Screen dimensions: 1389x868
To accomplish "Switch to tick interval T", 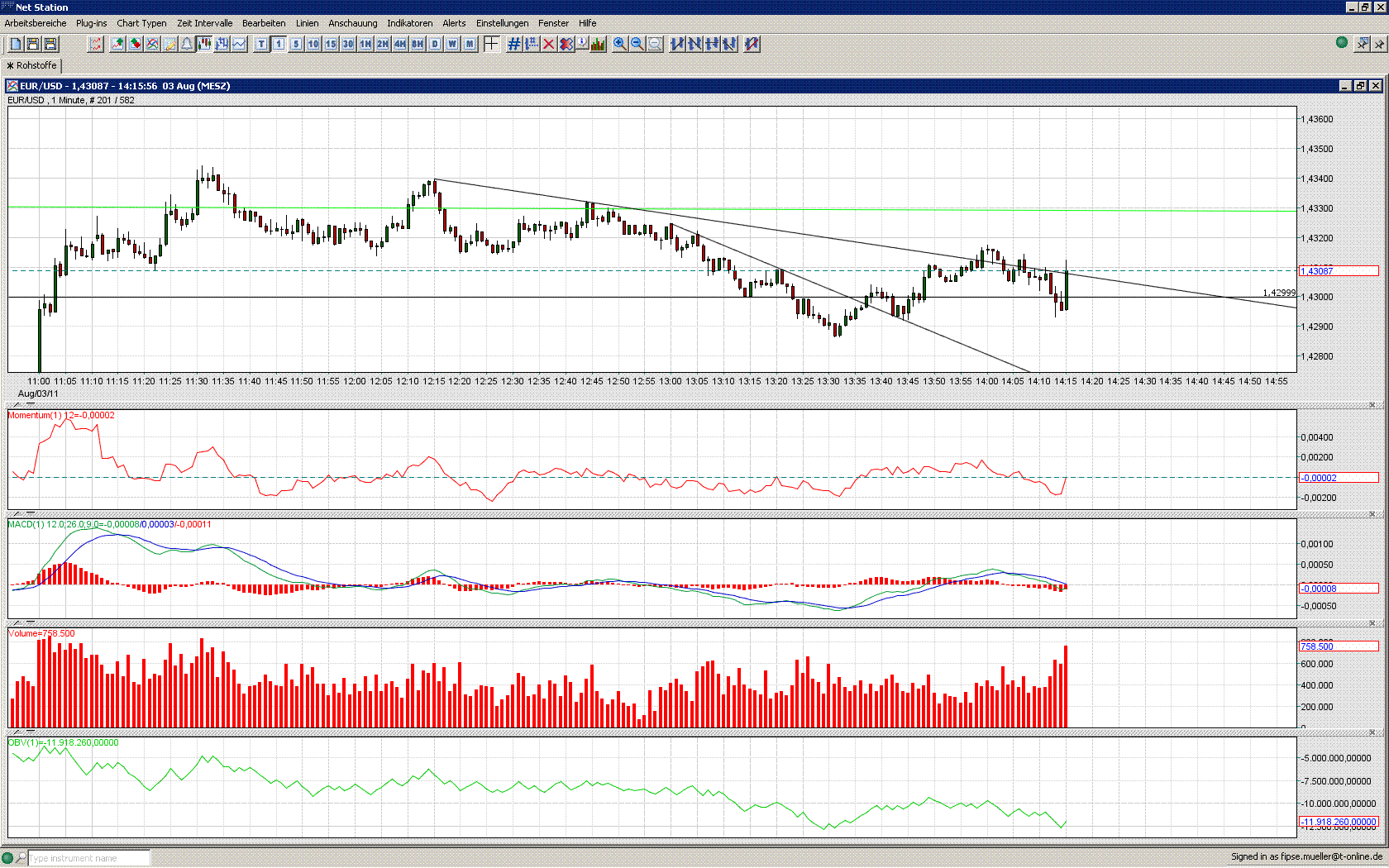I will (x=262, y=44).
